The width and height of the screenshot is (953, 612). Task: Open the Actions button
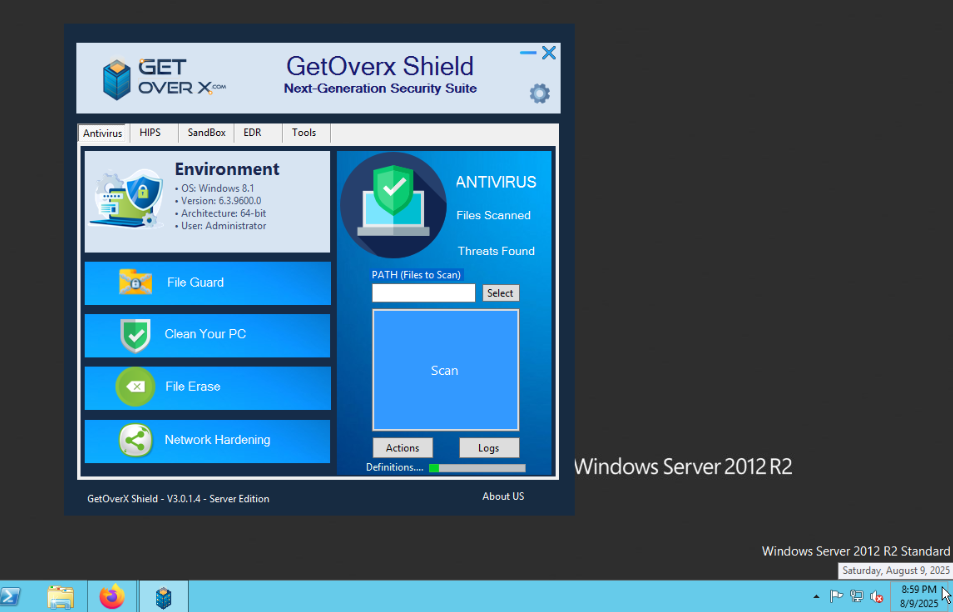[402, 448]
